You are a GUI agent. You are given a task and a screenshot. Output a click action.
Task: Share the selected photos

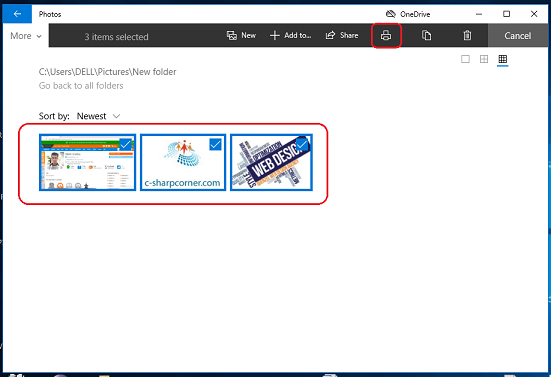point(342,35)
